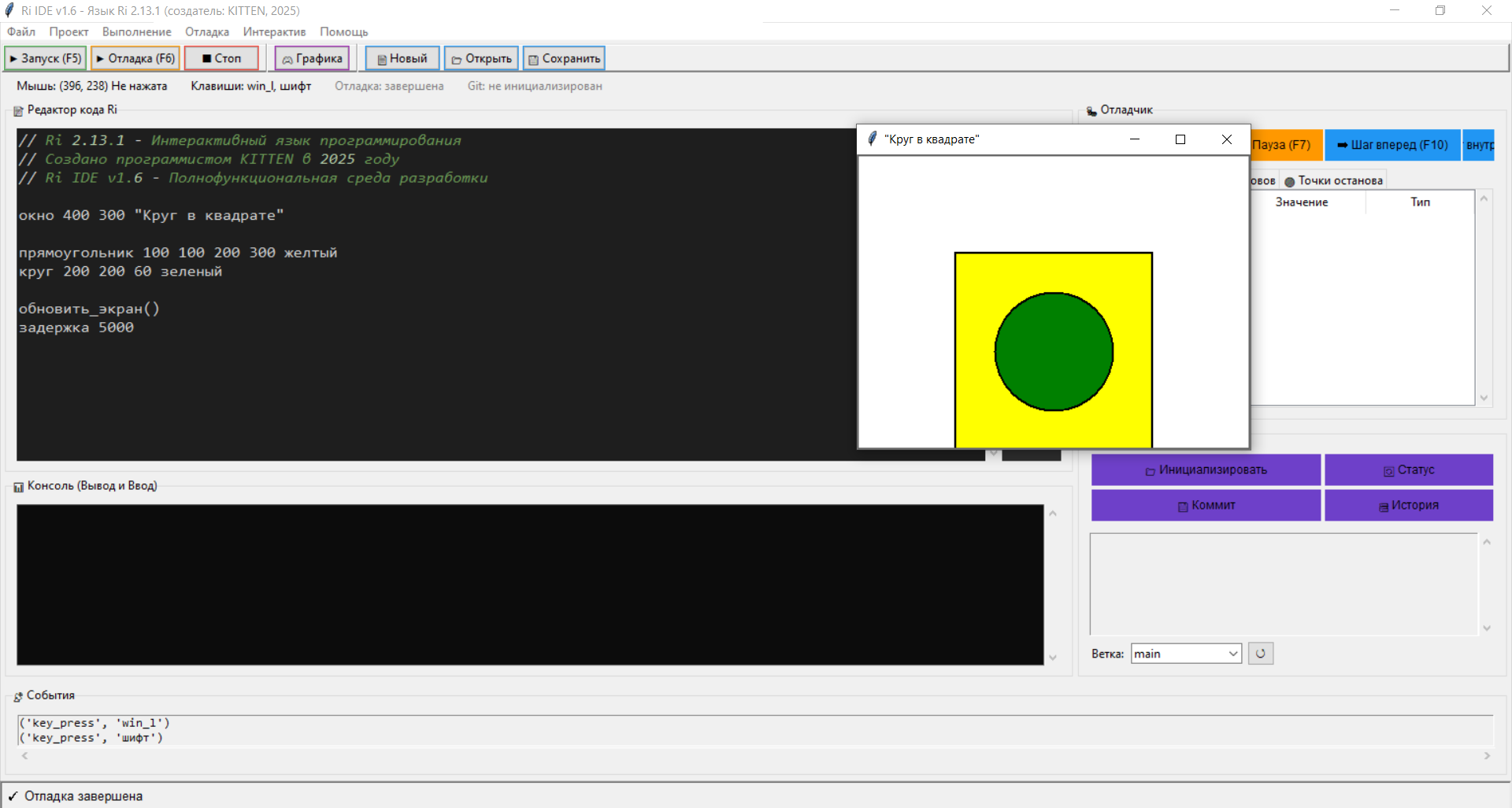Click the Инициализировать git button
This screenshot has height=808, width=1512.
coord(1206,470)
